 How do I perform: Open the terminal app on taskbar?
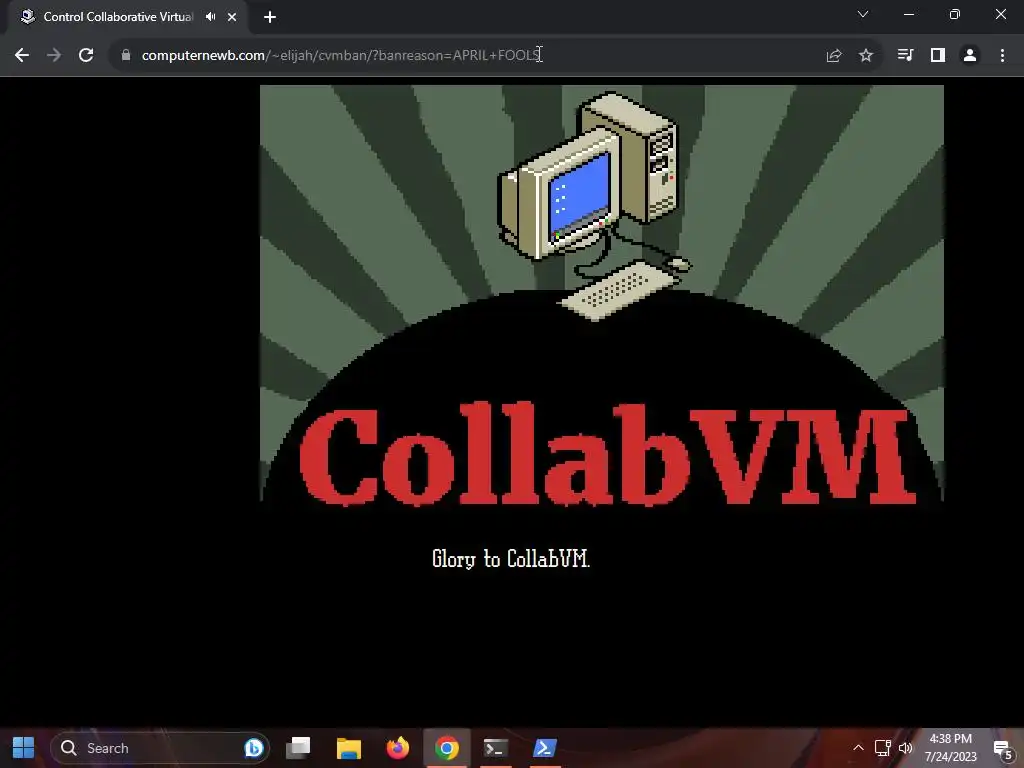pyautogui.click(x=496, y=748)
